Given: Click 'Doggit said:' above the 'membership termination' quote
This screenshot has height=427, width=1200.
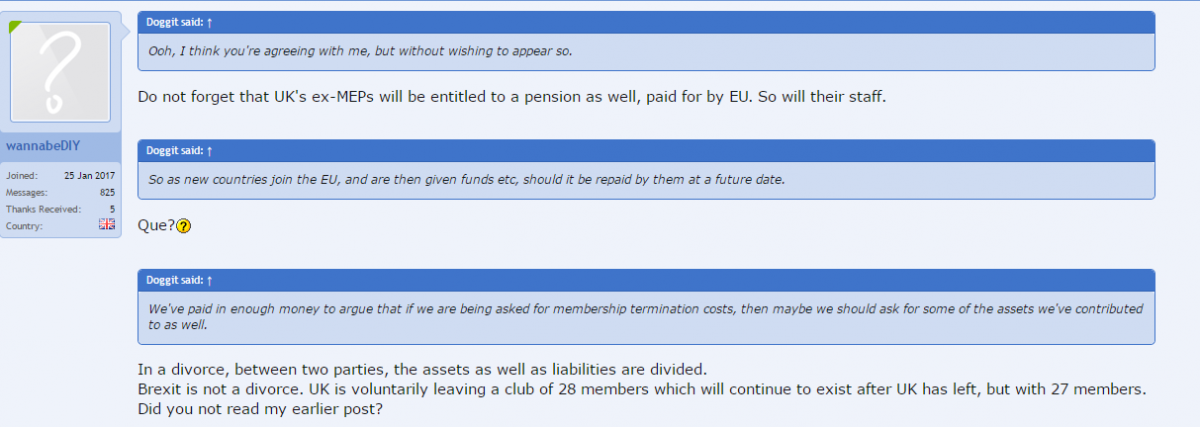Looking at the screenshot, I should point(174,280).
